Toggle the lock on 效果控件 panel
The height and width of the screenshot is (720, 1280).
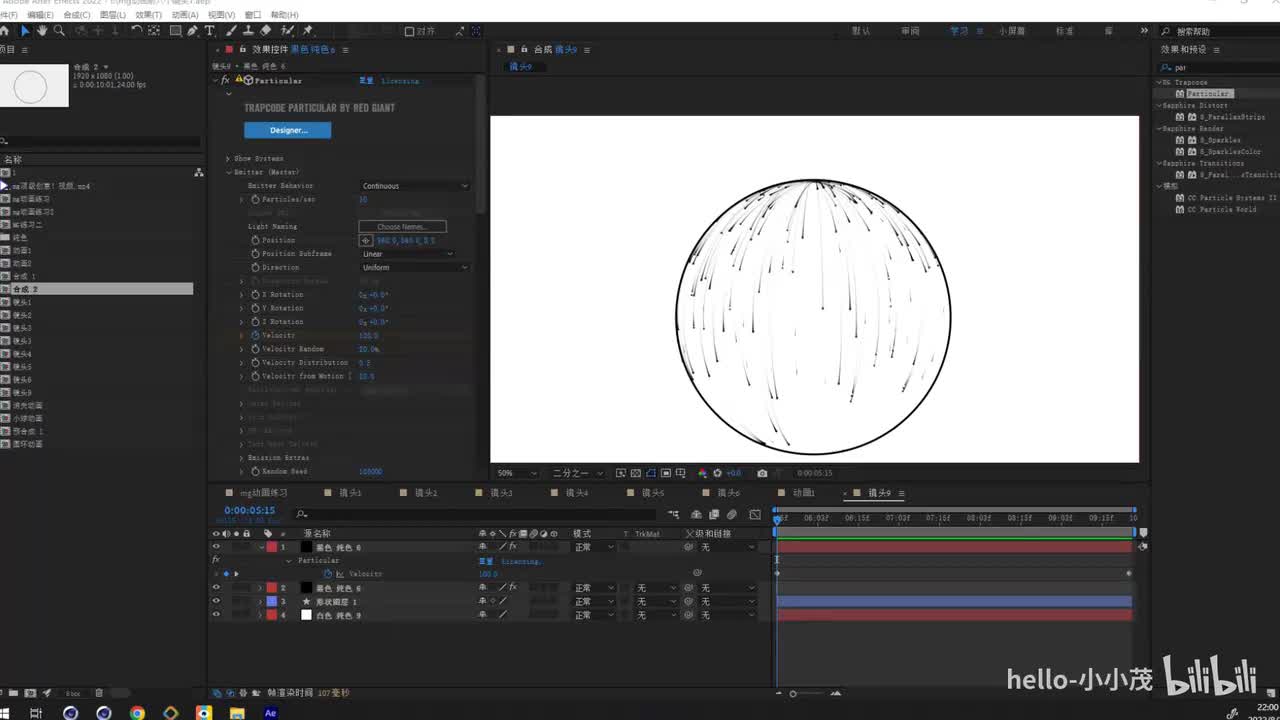pyautogui.click(x=242, y=49)
